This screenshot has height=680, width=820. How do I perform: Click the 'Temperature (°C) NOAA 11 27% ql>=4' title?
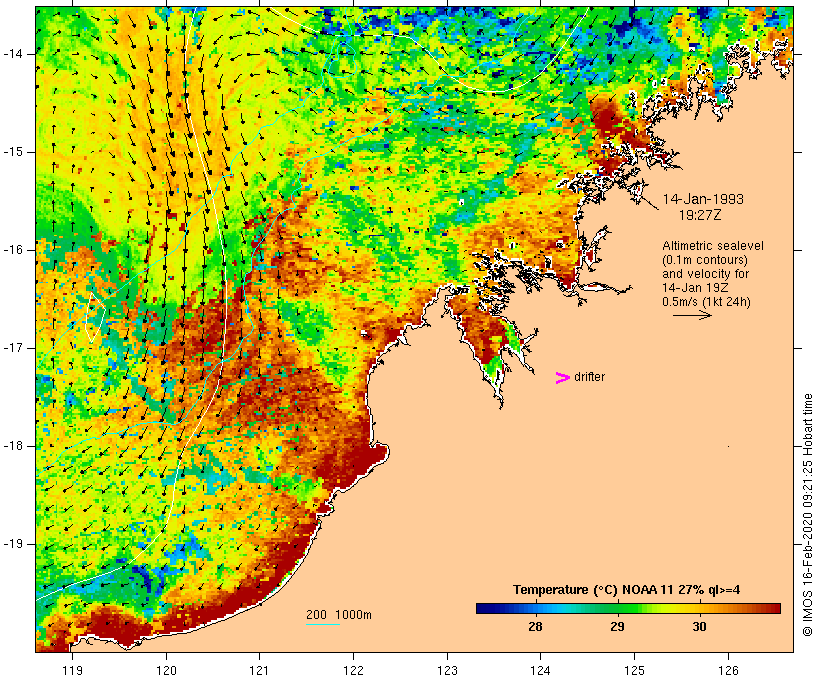coord(627,590)
